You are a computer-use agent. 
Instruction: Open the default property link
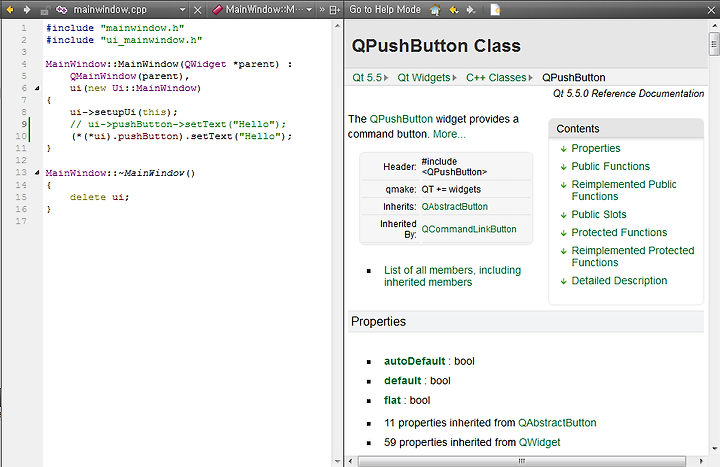point(402,381)
